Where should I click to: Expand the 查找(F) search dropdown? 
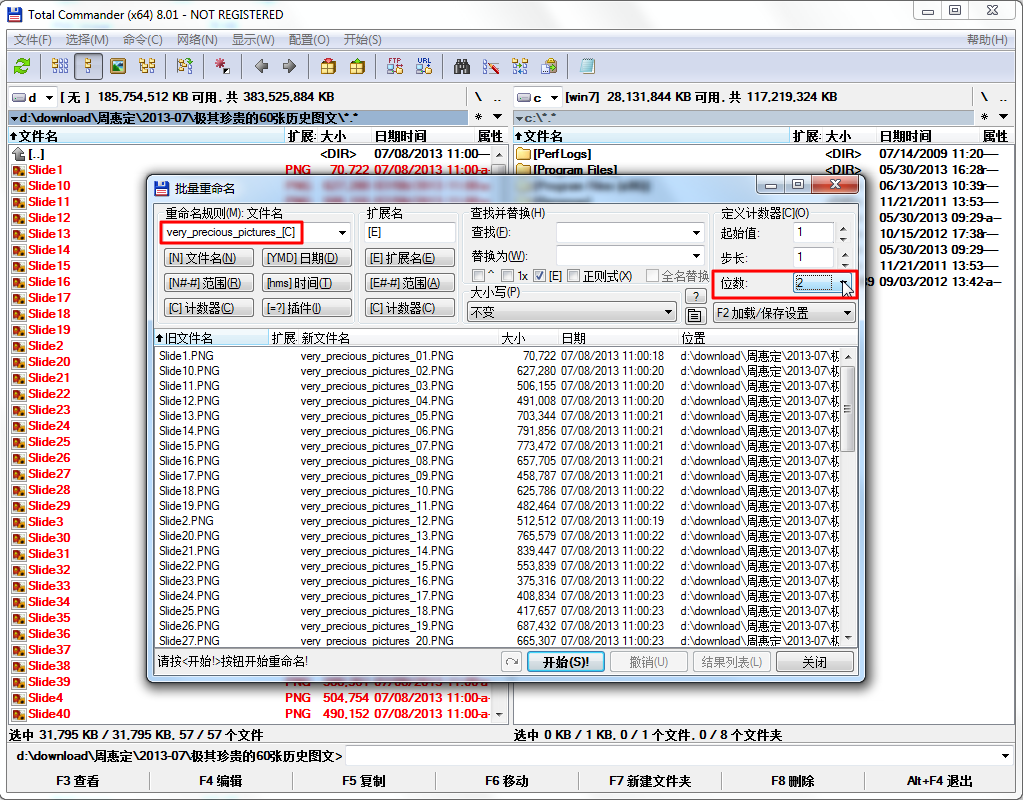coord(696,233)
